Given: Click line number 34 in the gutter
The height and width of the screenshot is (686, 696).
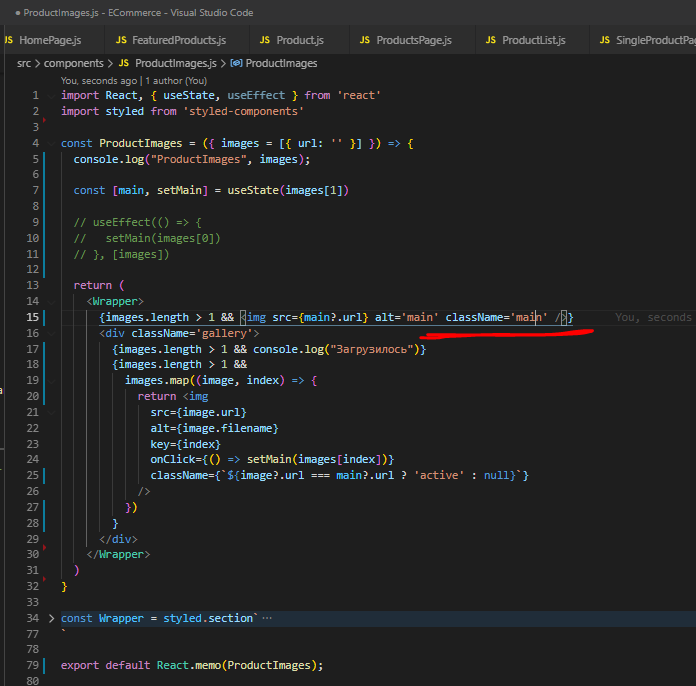Looking at the screenshot, I should click(34, 618).
